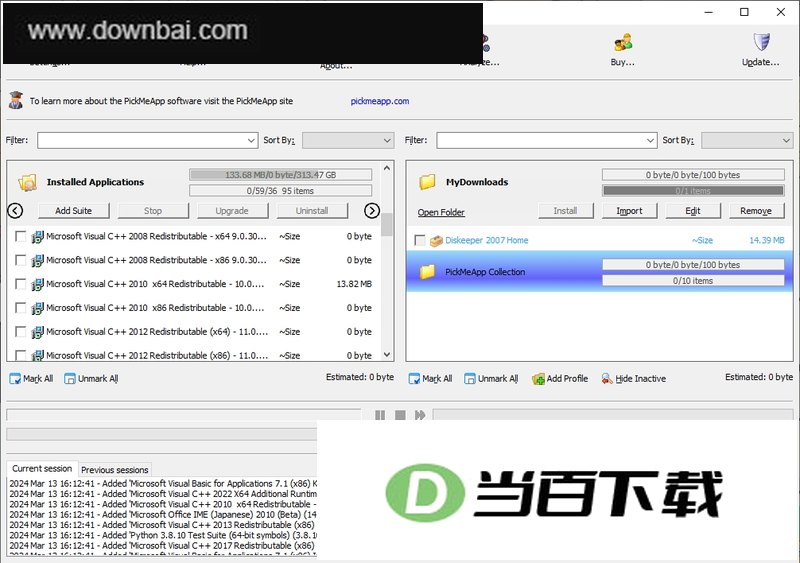
Task: Click Add Profile icon
Action: point(538,379)
